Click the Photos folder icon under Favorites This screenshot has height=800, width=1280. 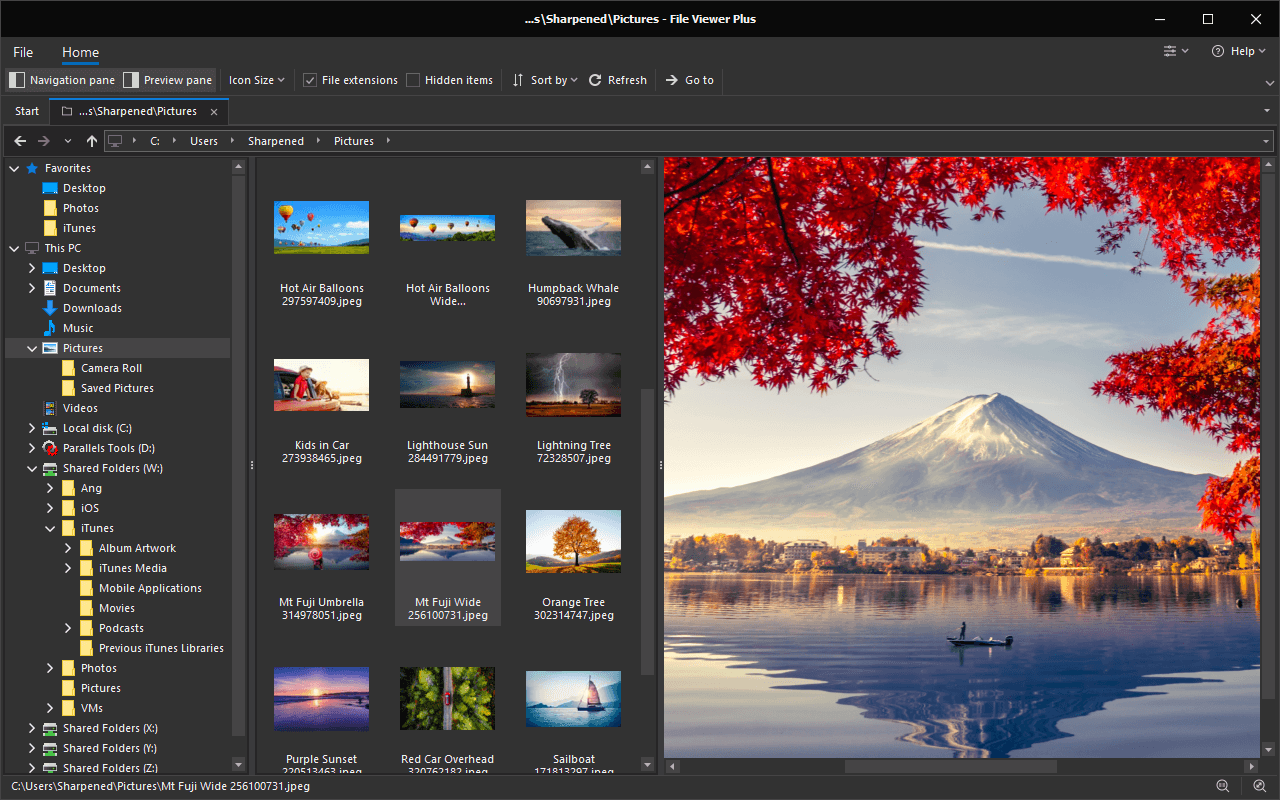click(x=50, y=208)
